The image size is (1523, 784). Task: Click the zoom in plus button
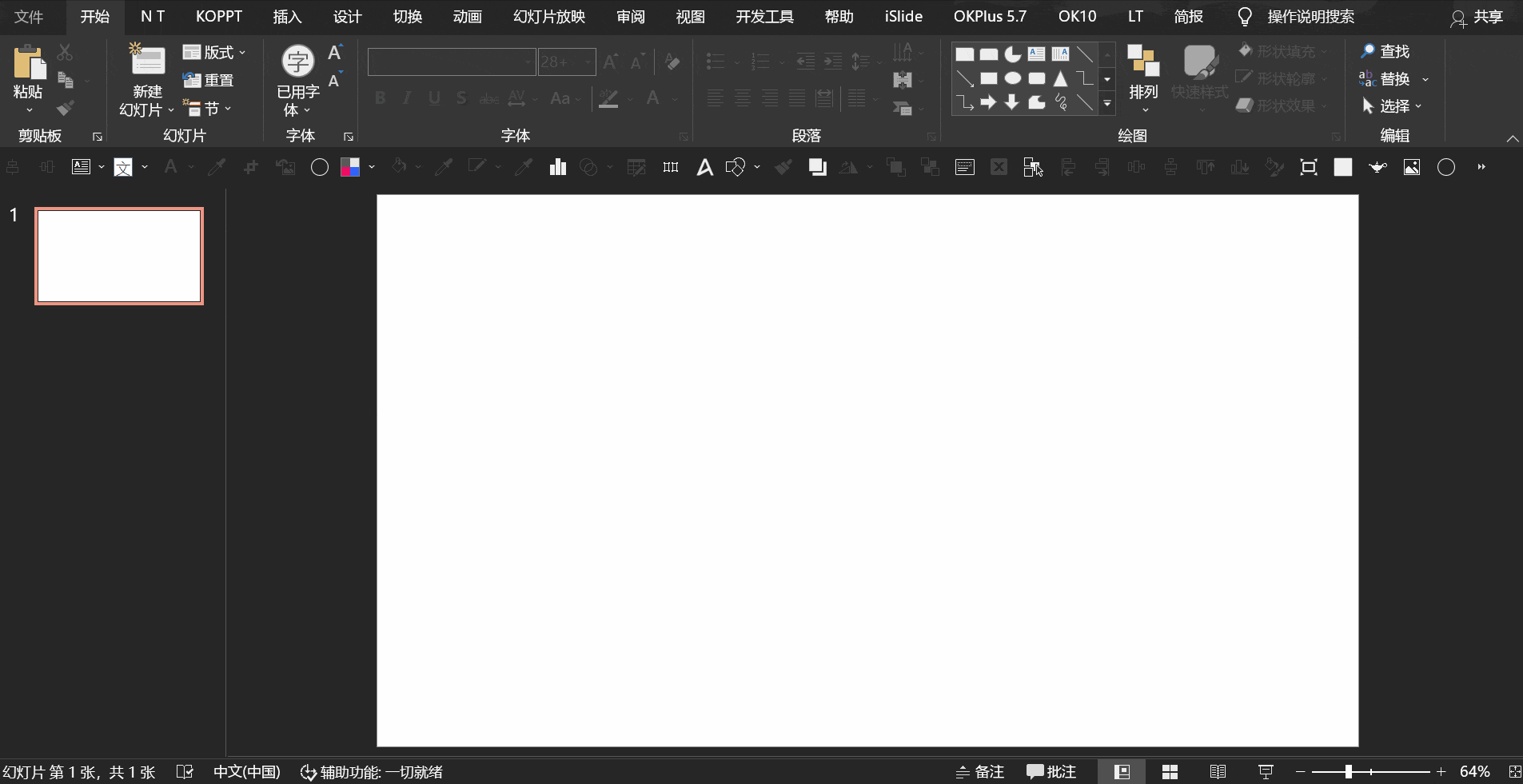click(1441, 772)
